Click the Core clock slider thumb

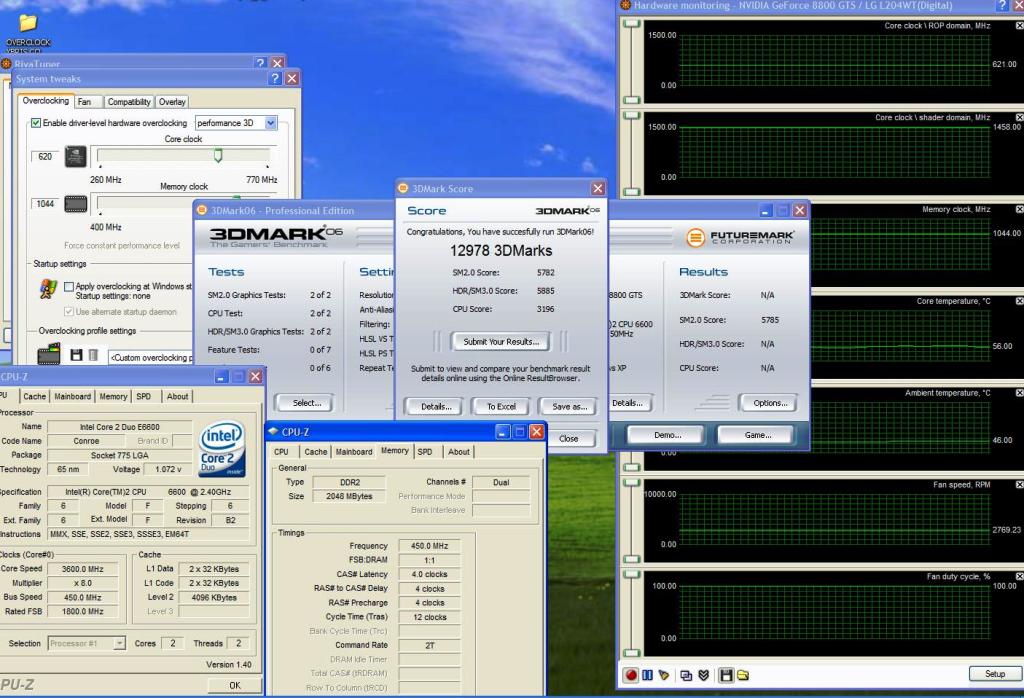(x=218, y=155)
